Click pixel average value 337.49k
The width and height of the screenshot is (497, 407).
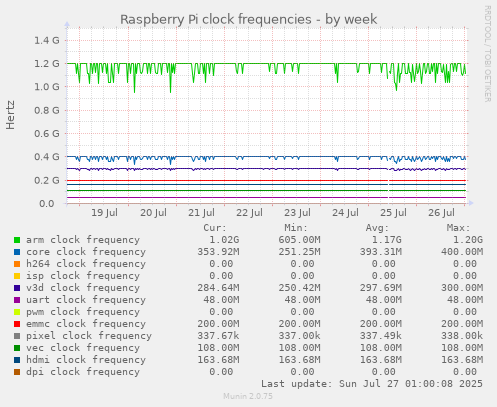click(x=381, y=336)
